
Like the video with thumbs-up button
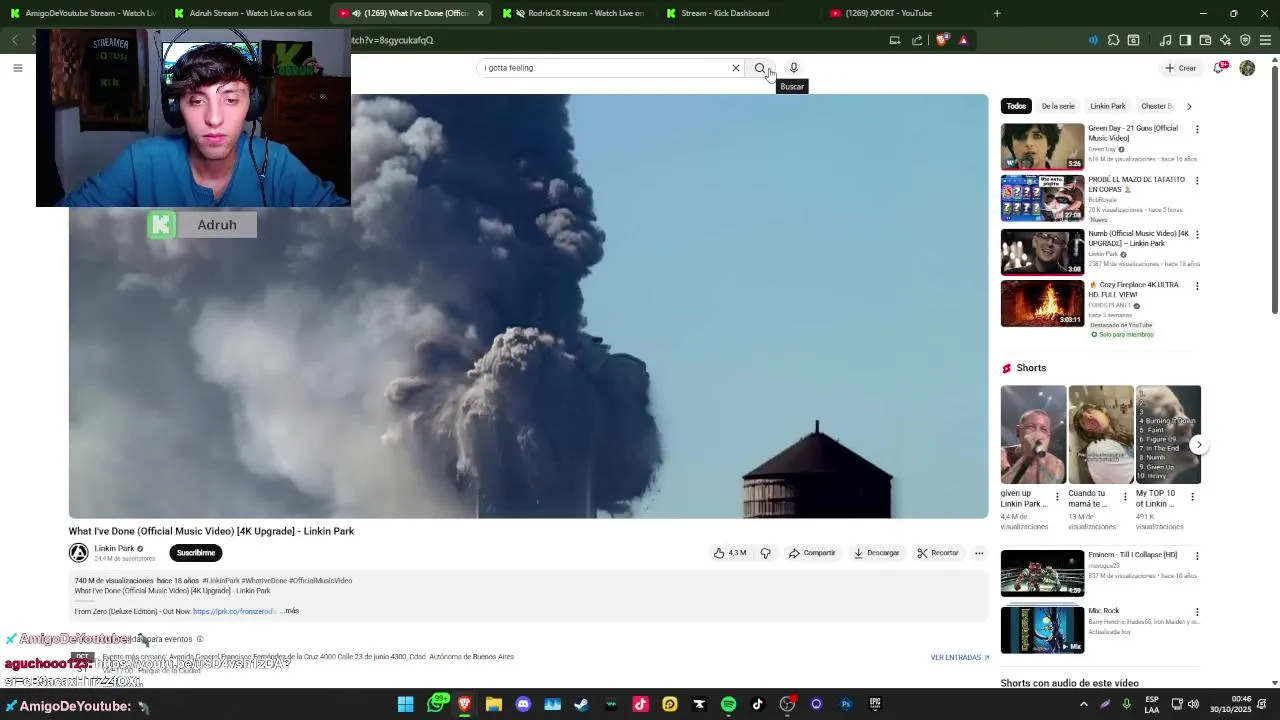point(730,553)
